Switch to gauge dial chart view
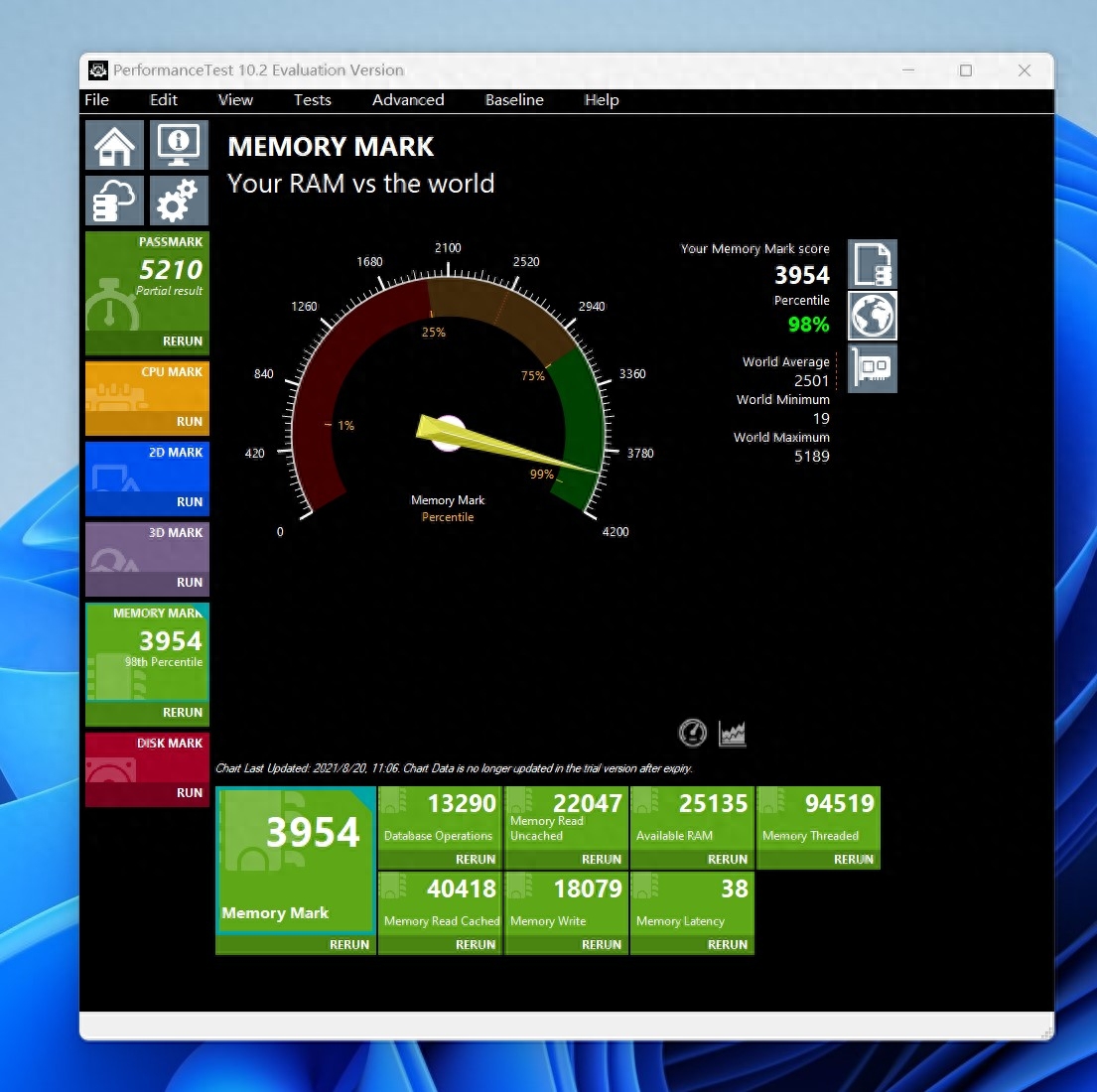This screenshot has width=1097, height=1092. point(693,734)
